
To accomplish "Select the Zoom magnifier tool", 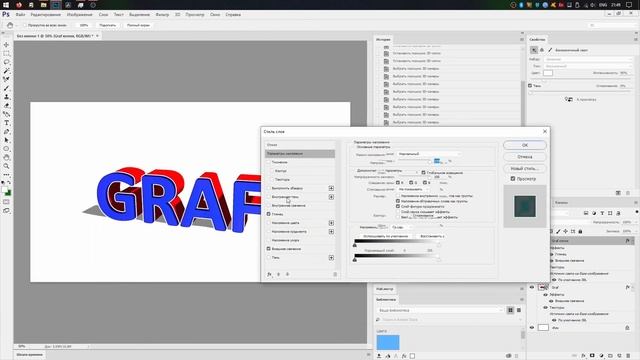I will click(x=7, y=166).
